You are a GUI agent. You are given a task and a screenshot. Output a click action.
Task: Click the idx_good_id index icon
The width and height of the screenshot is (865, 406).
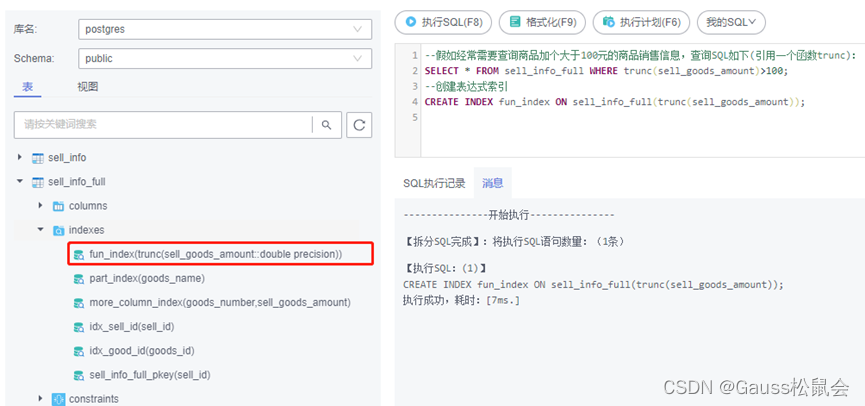(79, 351)
